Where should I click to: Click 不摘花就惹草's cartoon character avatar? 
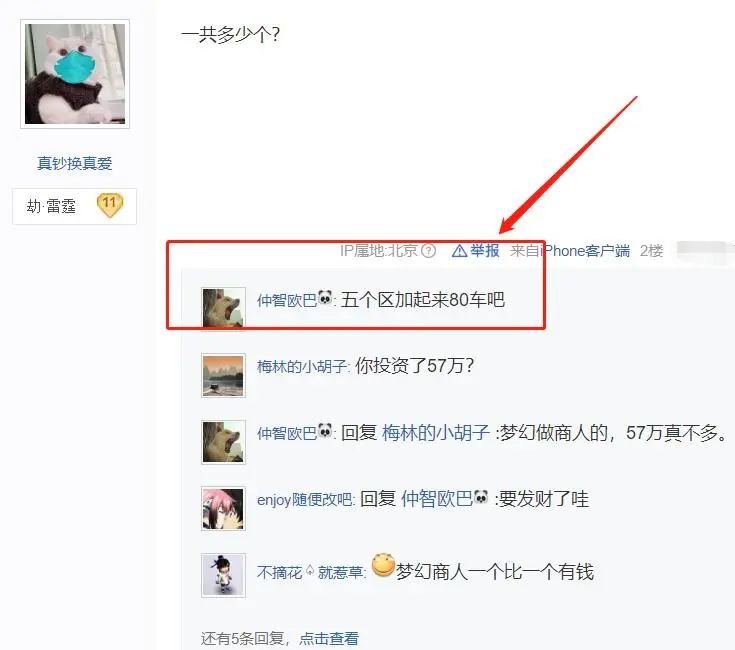coord(224,575)
